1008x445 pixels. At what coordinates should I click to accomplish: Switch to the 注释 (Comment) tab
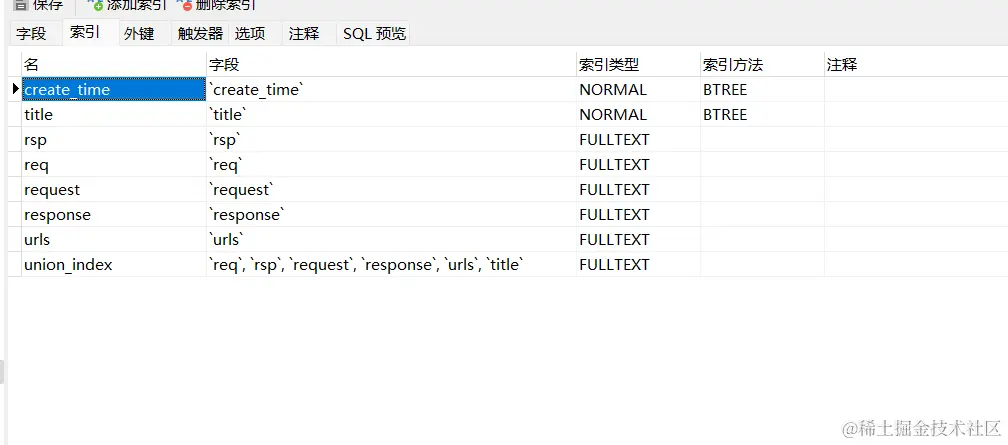[x=304, y=33]
